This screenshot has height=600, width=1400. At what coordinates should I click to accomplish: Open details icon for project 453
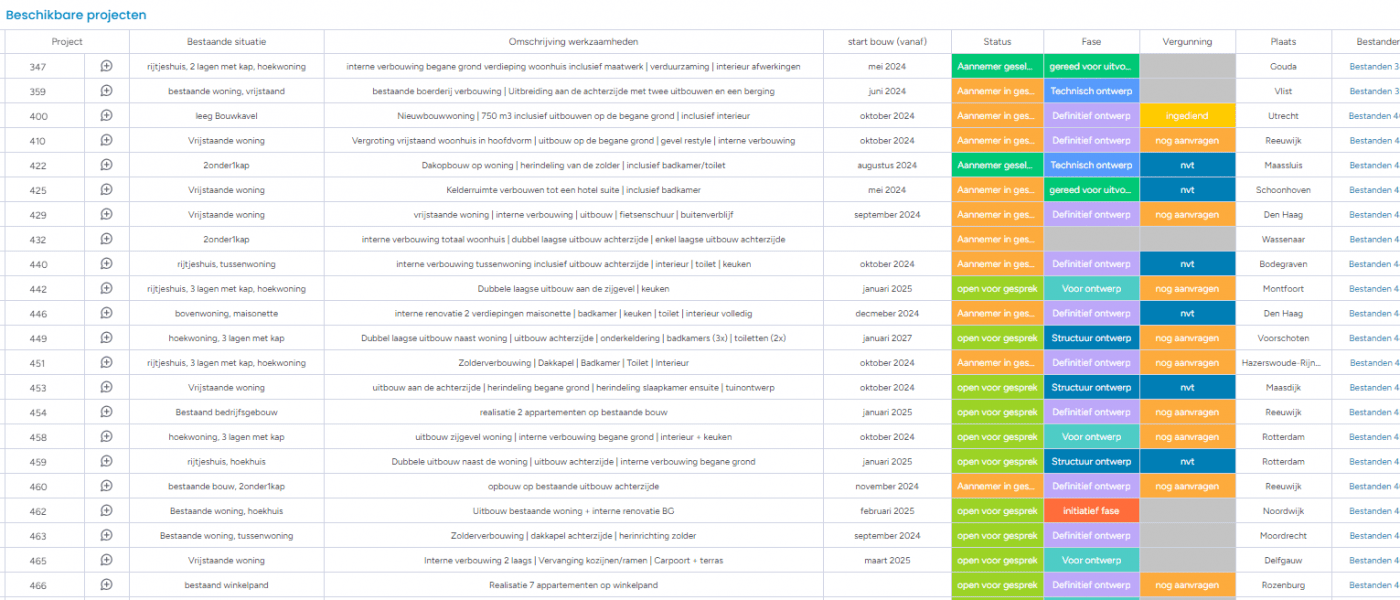107,387
